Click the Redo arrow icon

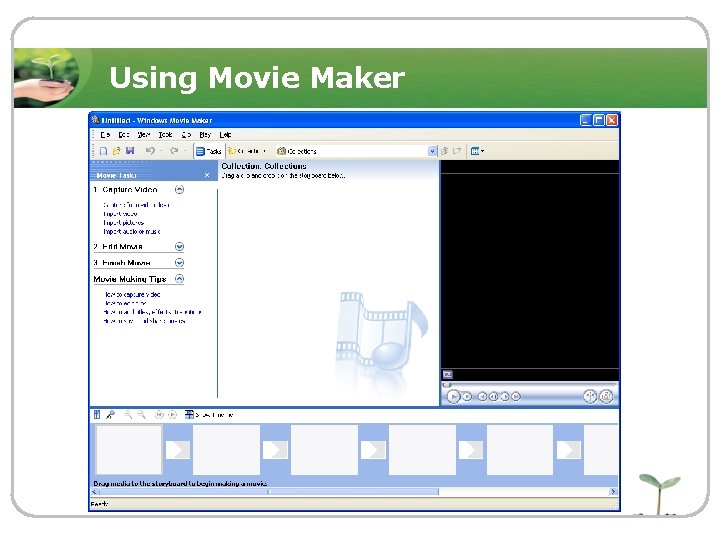coord(174,151)
